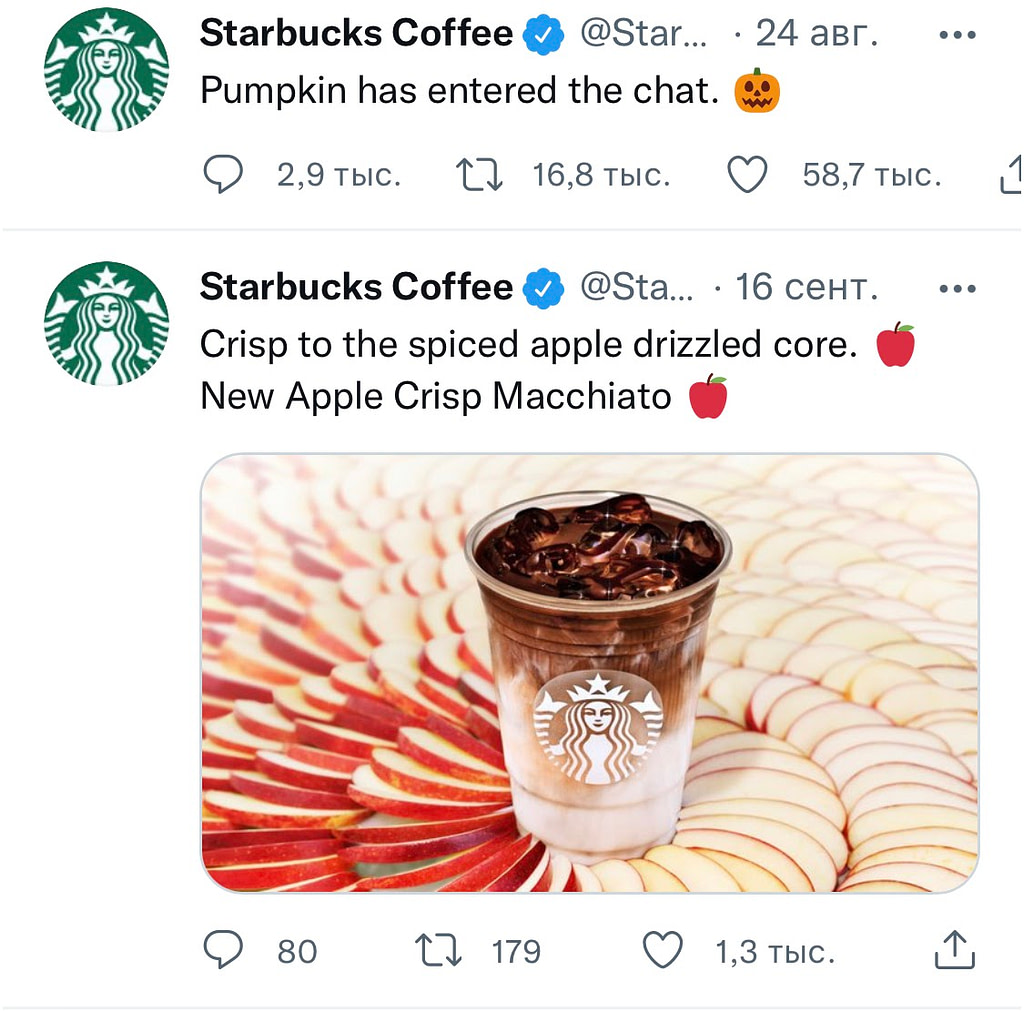
Task: Like the Apple Crisp Macchiato tweet
Action: [x=663, y=950]
